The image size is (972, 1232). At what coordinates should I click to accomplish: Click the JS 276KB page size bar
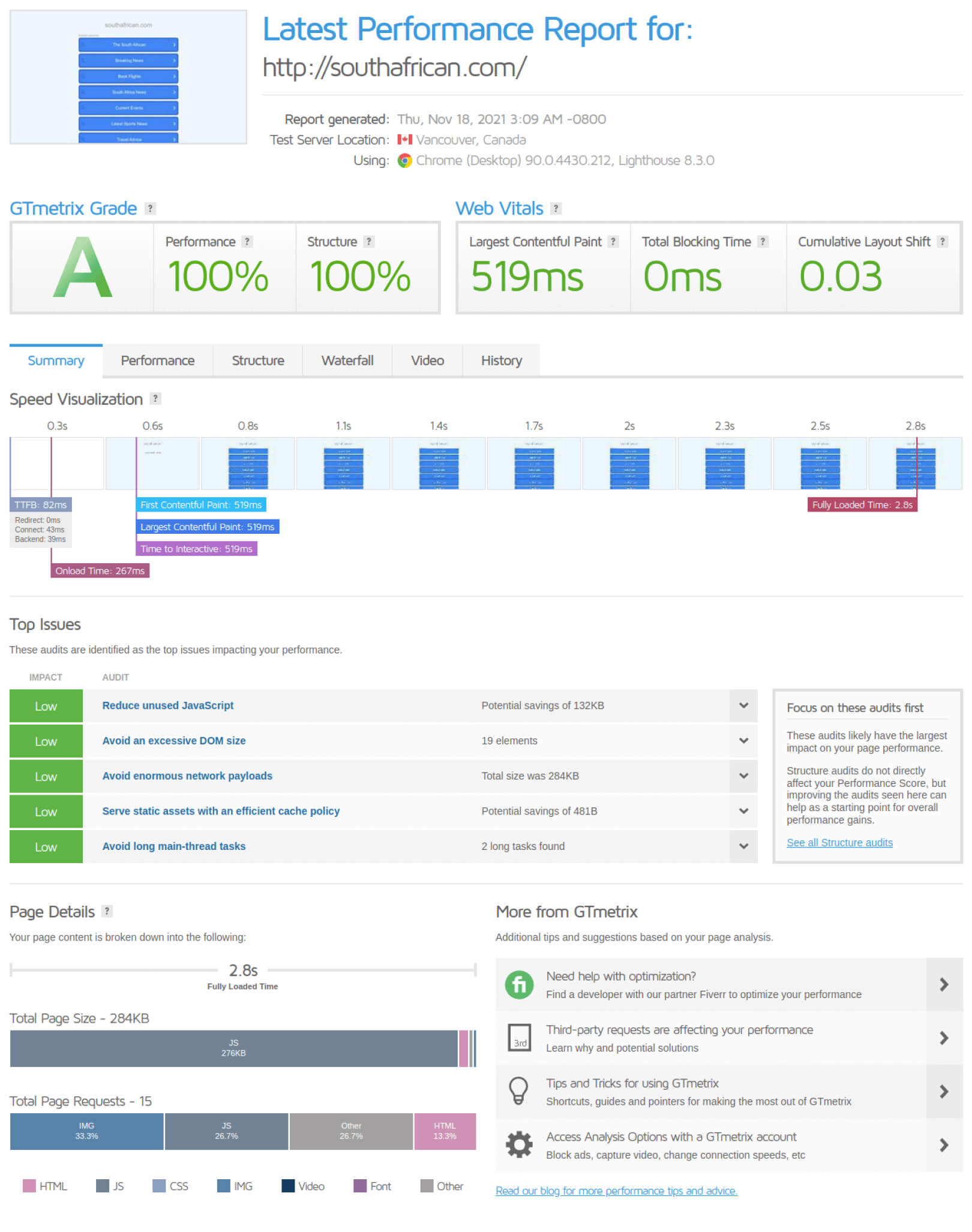pos(233,1048)
